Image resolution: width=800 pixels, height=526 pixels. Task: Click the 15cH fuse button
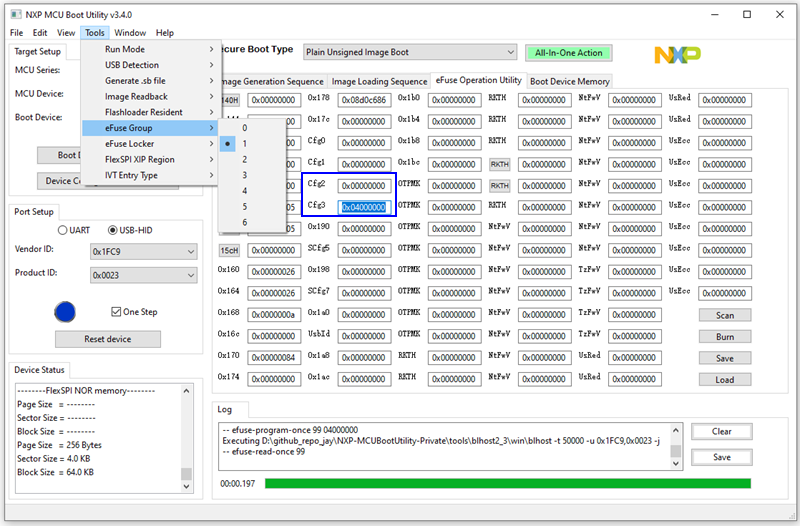click(229, 251)
